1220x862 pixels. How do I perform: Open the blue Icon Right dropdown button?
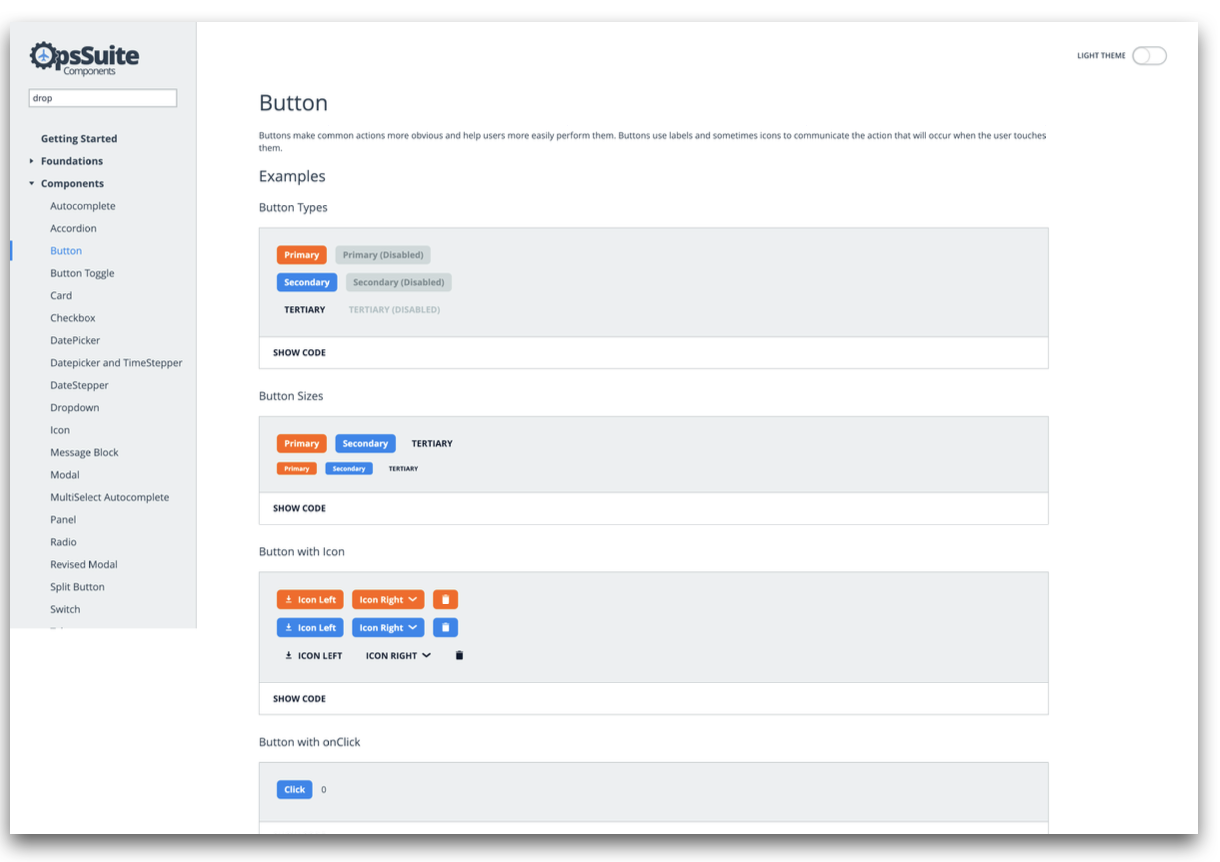[x=388, y=628]
